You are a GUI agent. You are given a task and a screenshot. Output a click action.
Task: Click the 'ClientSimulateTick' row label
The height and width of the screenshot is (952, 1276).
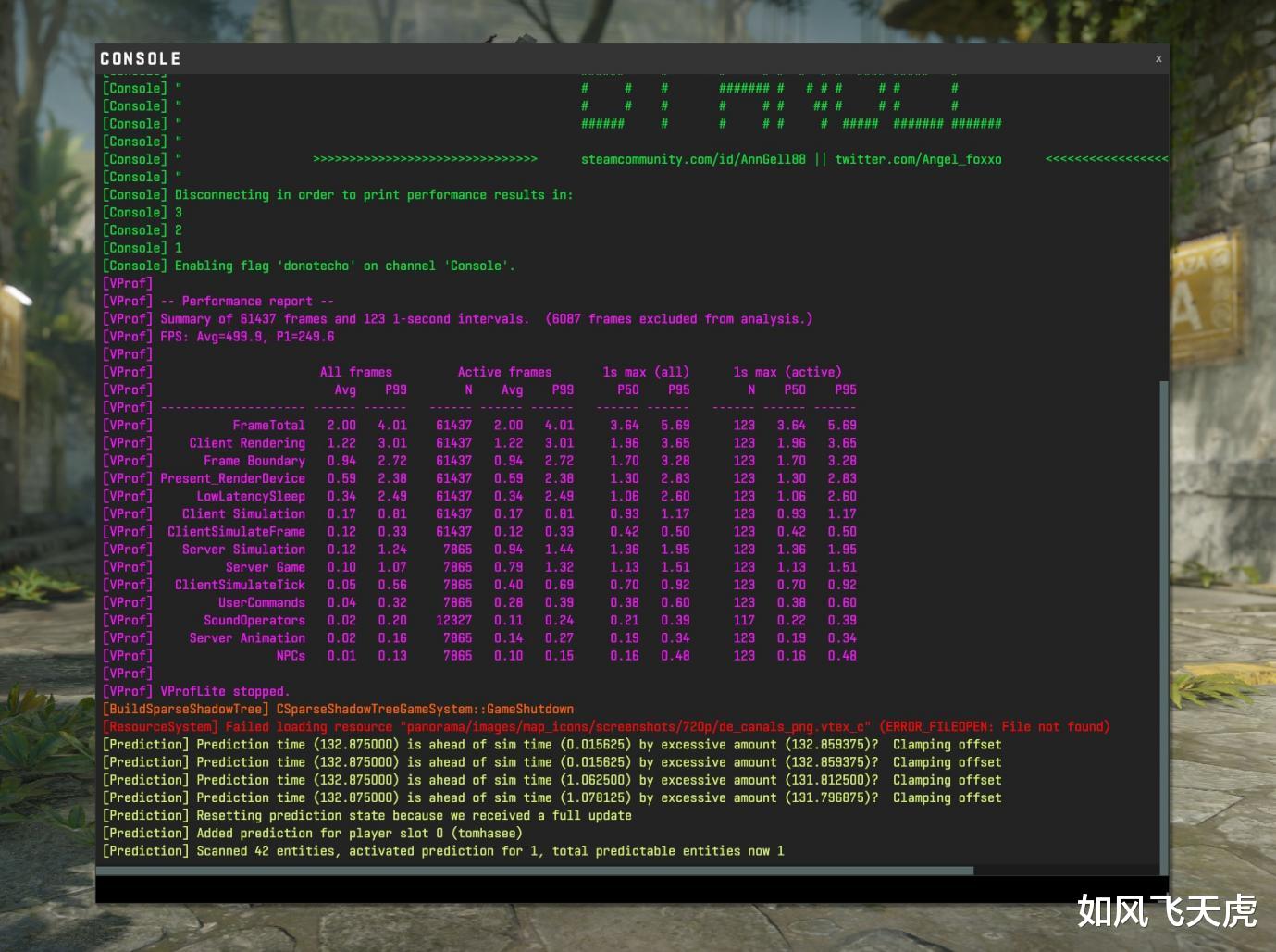click(x=240, y=585)
